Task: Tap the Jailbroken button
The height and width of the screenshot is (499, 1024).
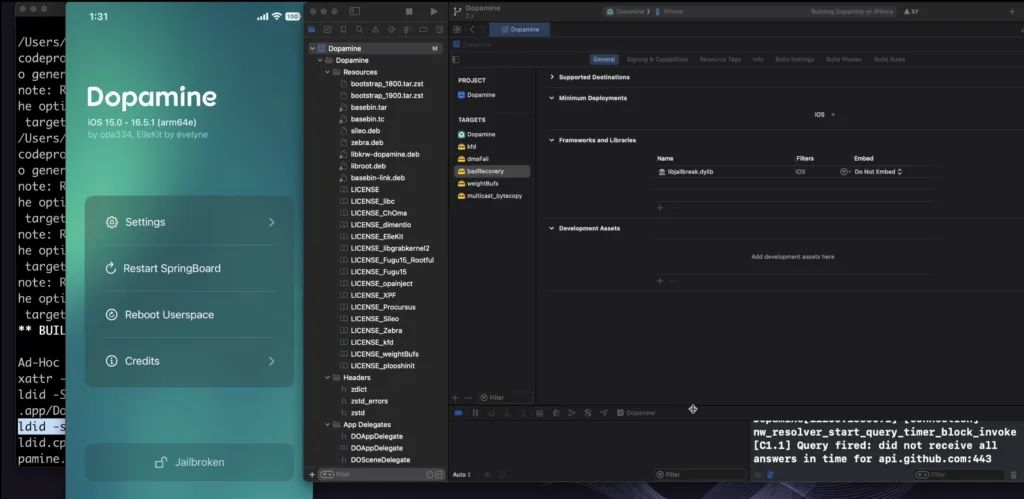Action: click(189, 462)
